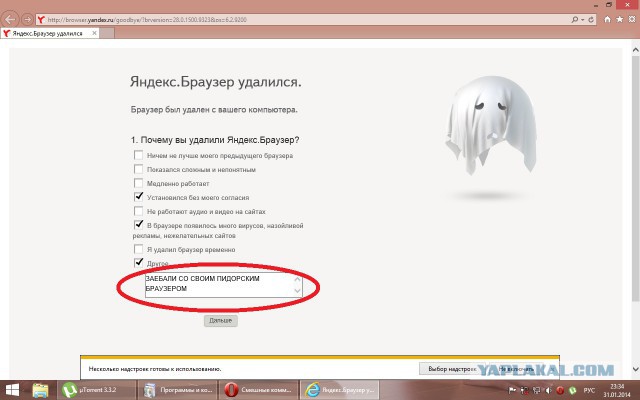
Task: Close the 'Яндекс.Браузер удалился' tab
Action: point(94,33)
